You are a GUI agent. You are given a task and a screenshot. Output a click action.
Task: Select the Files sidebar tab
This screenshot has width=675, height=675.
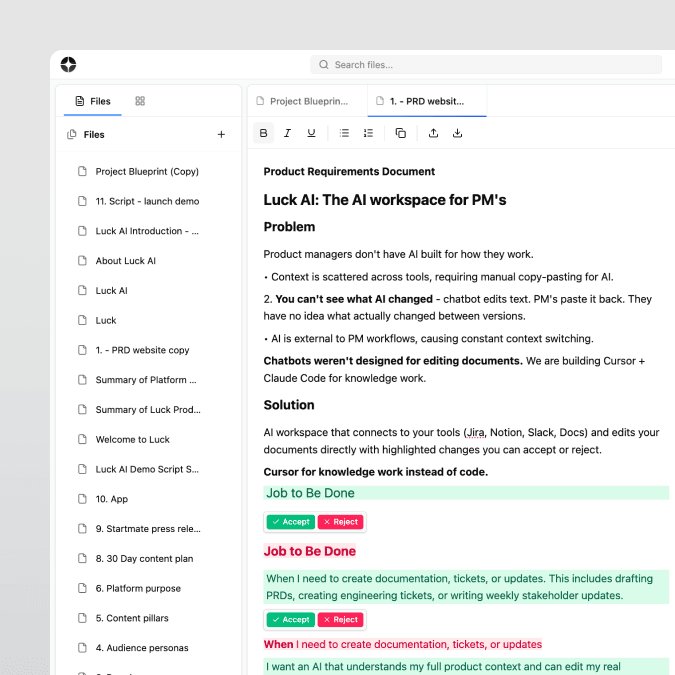click(x=93, y=101)
